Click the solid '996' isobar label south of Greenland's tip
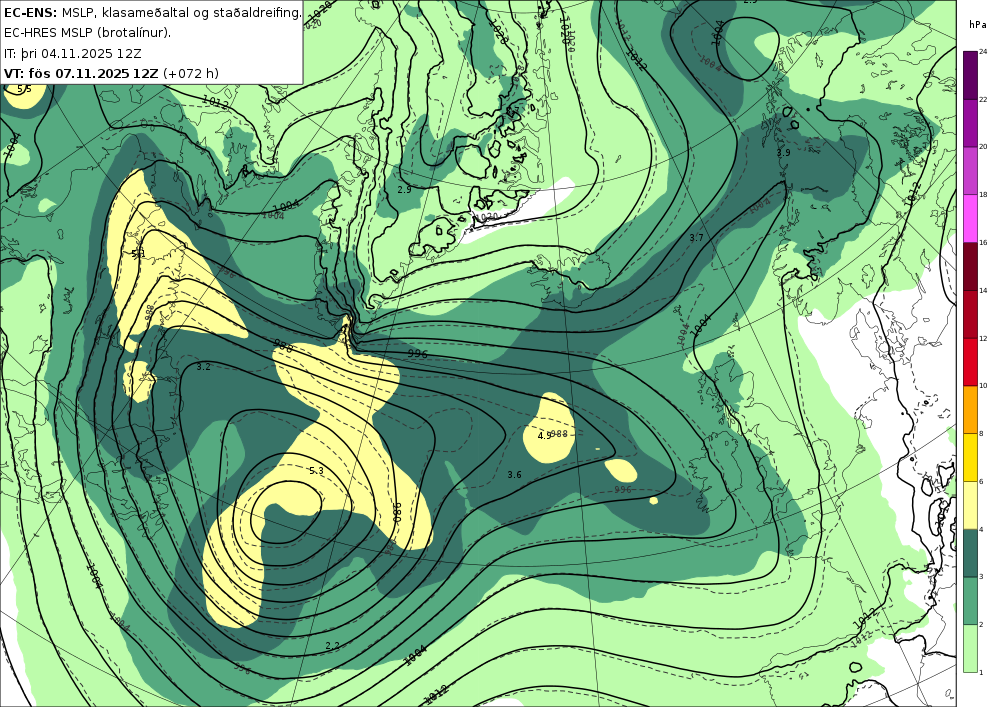This screenshot has width=1000, height=707. (417, 353)
